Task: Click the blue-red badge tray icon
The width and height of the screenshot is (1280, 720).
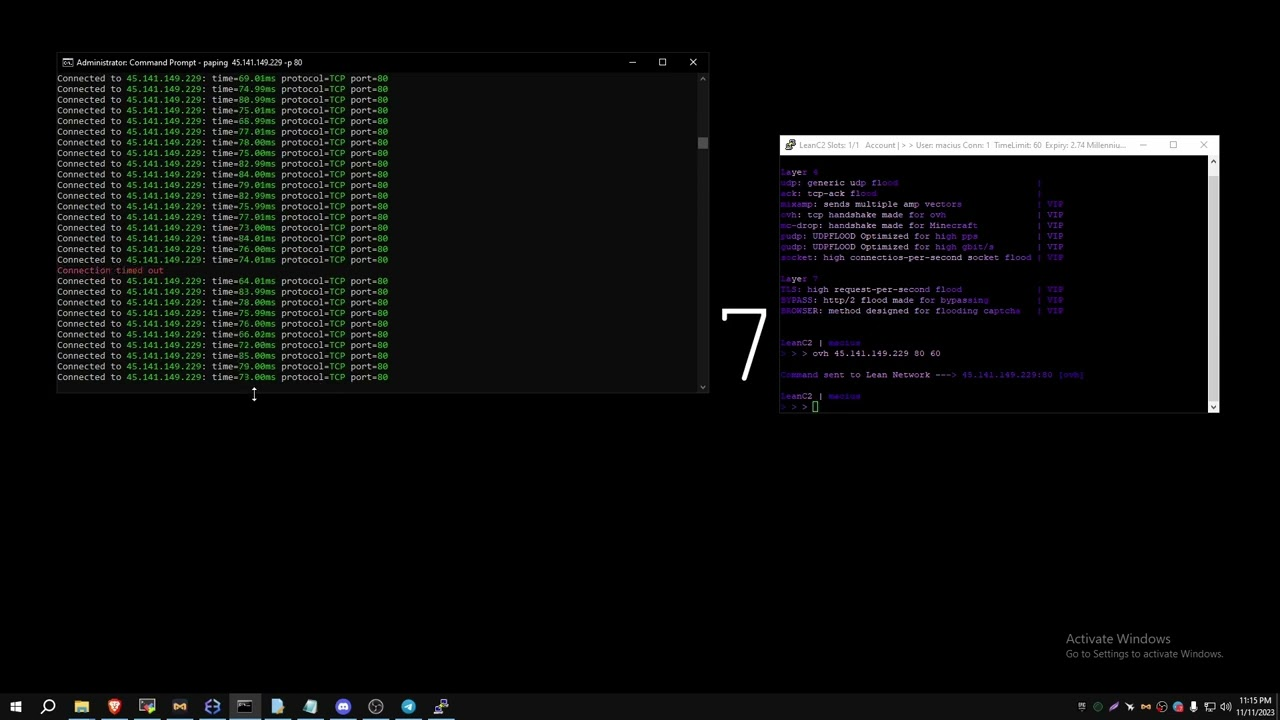Action: coord(1178,707)
